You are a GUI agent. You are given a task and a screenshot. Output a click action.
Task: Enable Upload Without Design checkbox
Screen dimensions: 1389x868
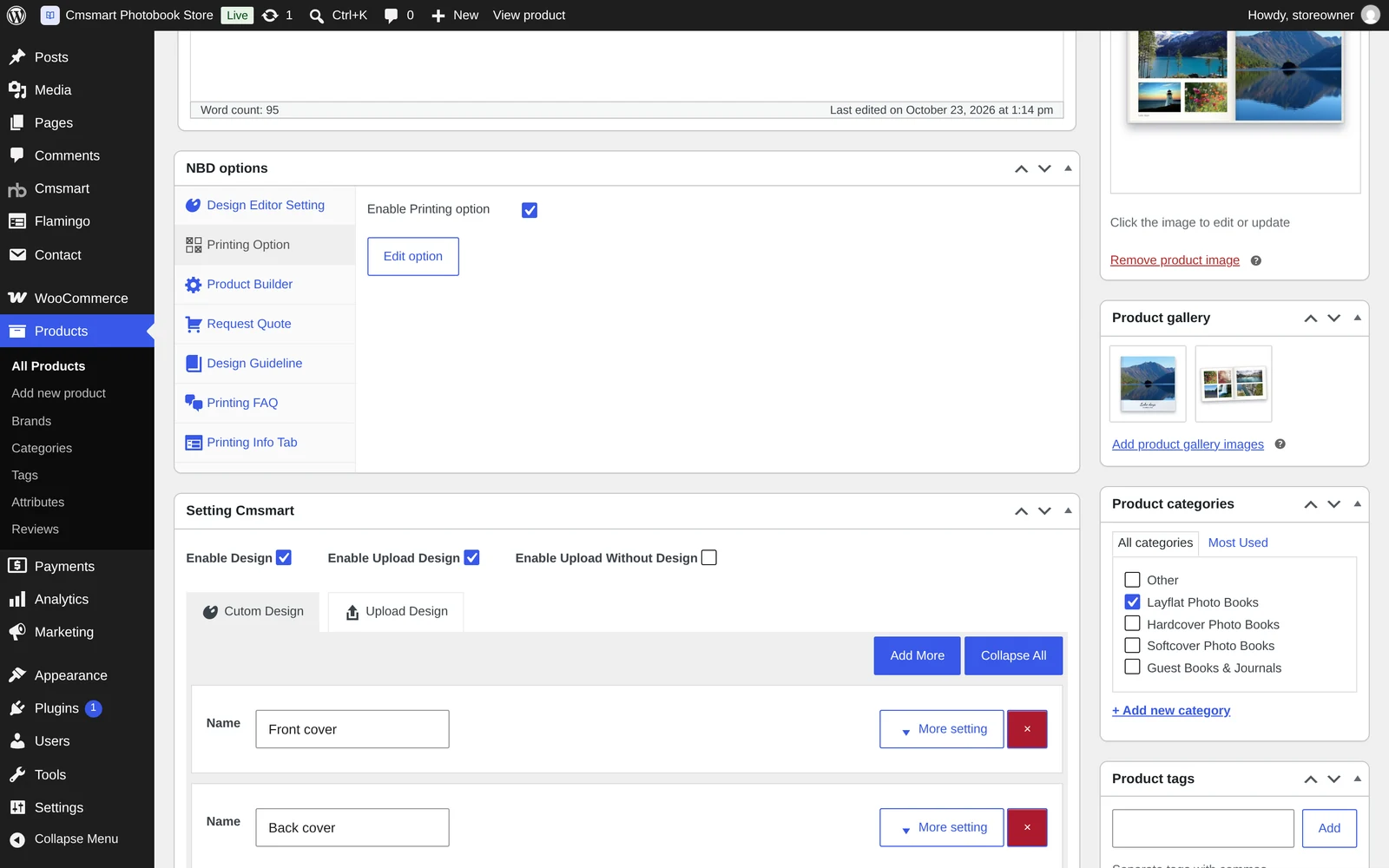tap(709, 558)
